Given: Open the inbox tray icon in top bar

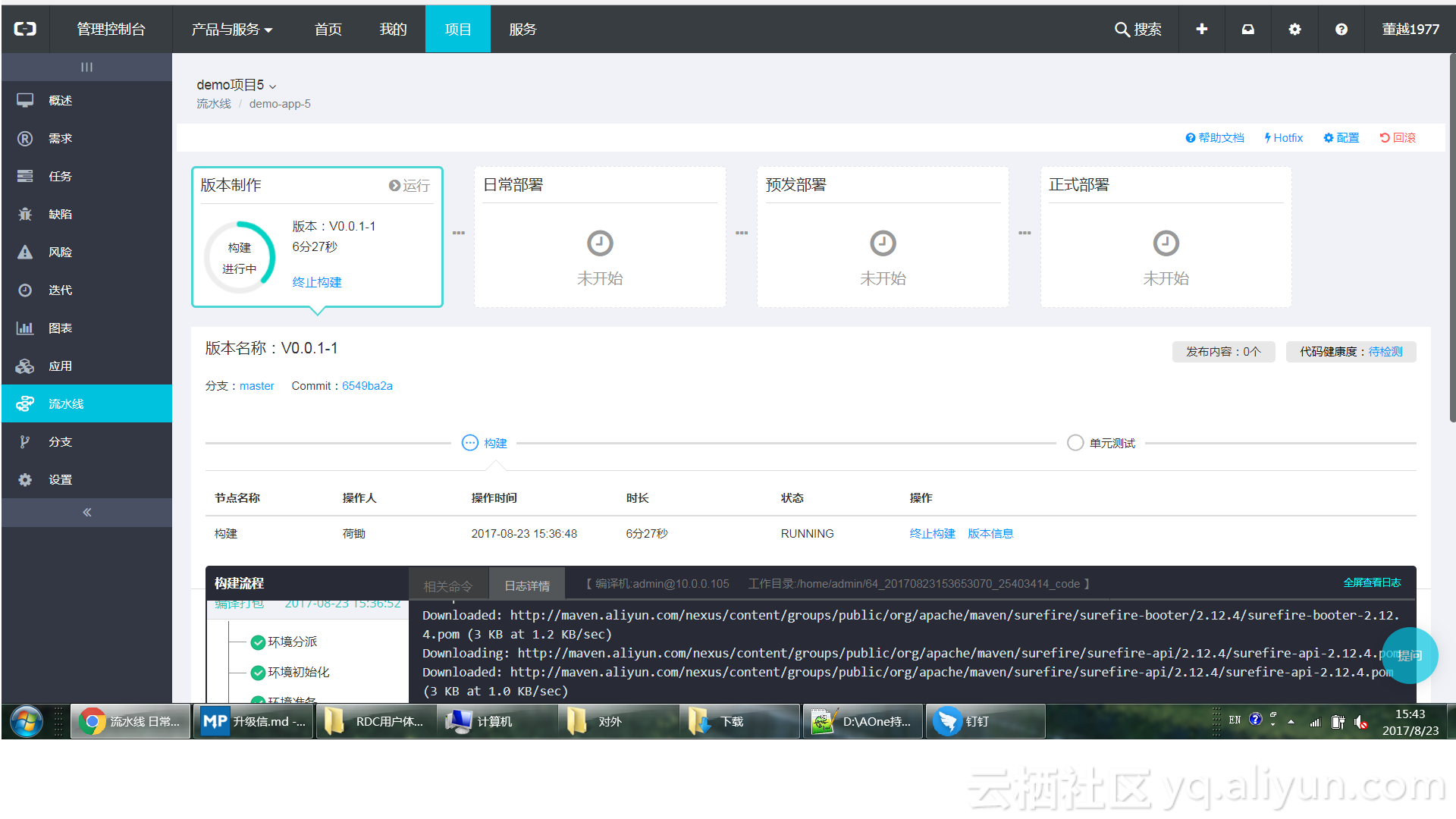Looking at the screenshot, I should (x=1248, y=29).
